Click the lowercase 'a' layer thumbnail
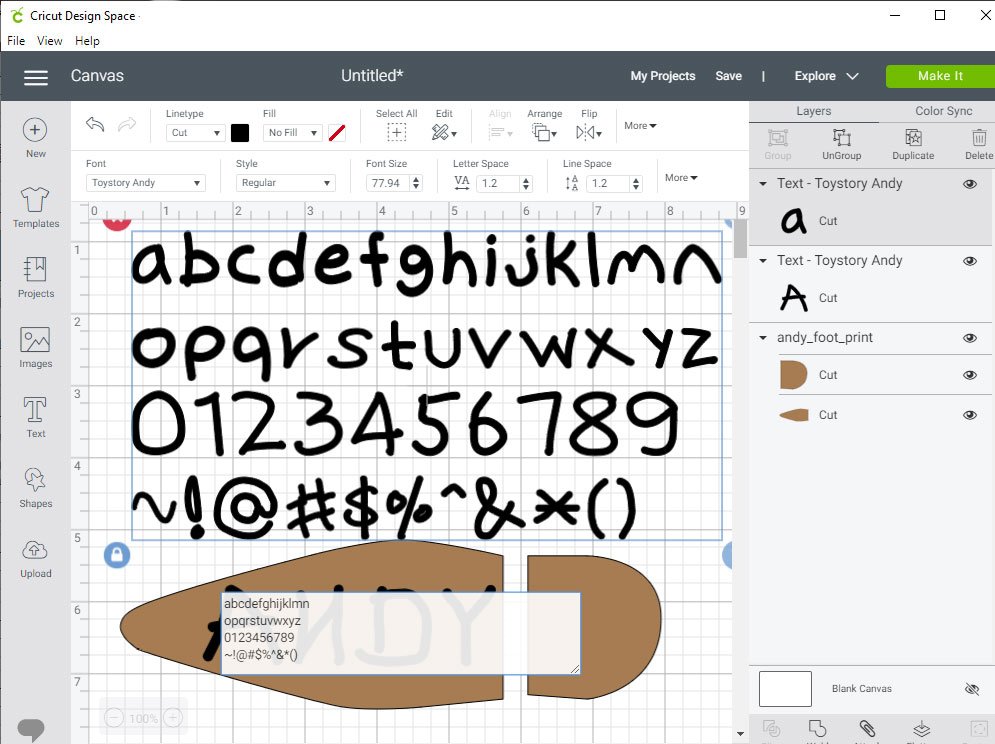The height and width of the screenshot is (744, 995). 793,221
